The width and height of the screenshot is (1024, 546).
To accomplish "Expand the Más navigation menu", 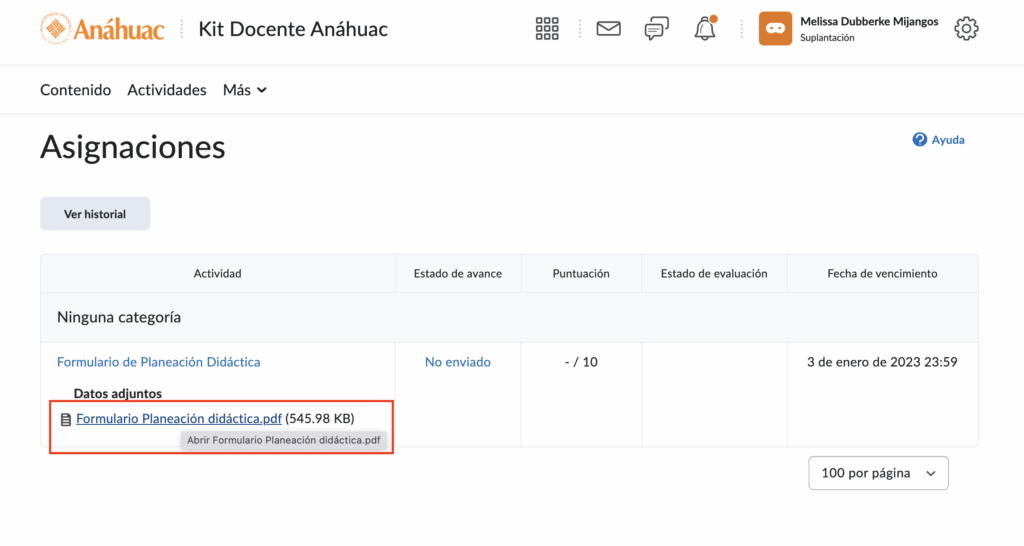I will [x=245, y=90].
